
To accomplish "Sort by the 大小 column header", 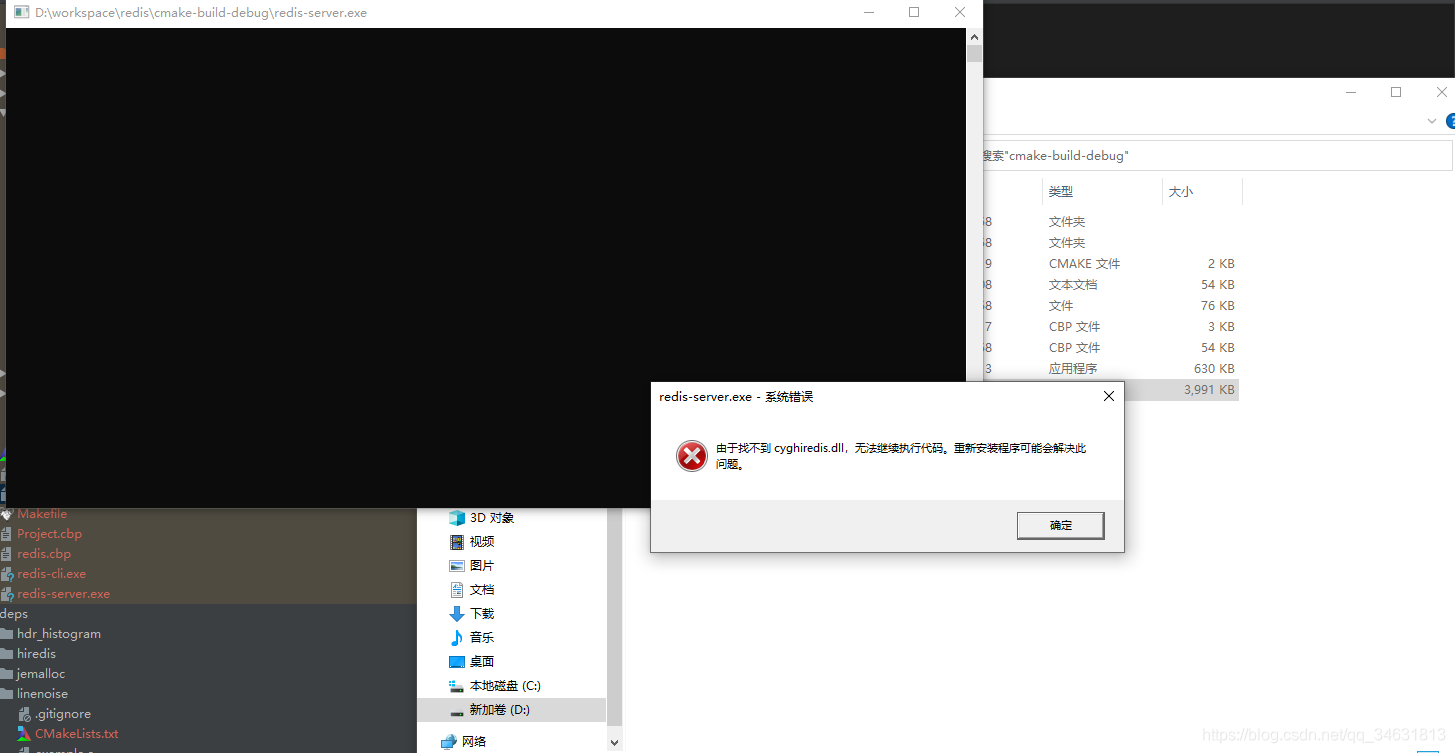I will point(1181,192).
